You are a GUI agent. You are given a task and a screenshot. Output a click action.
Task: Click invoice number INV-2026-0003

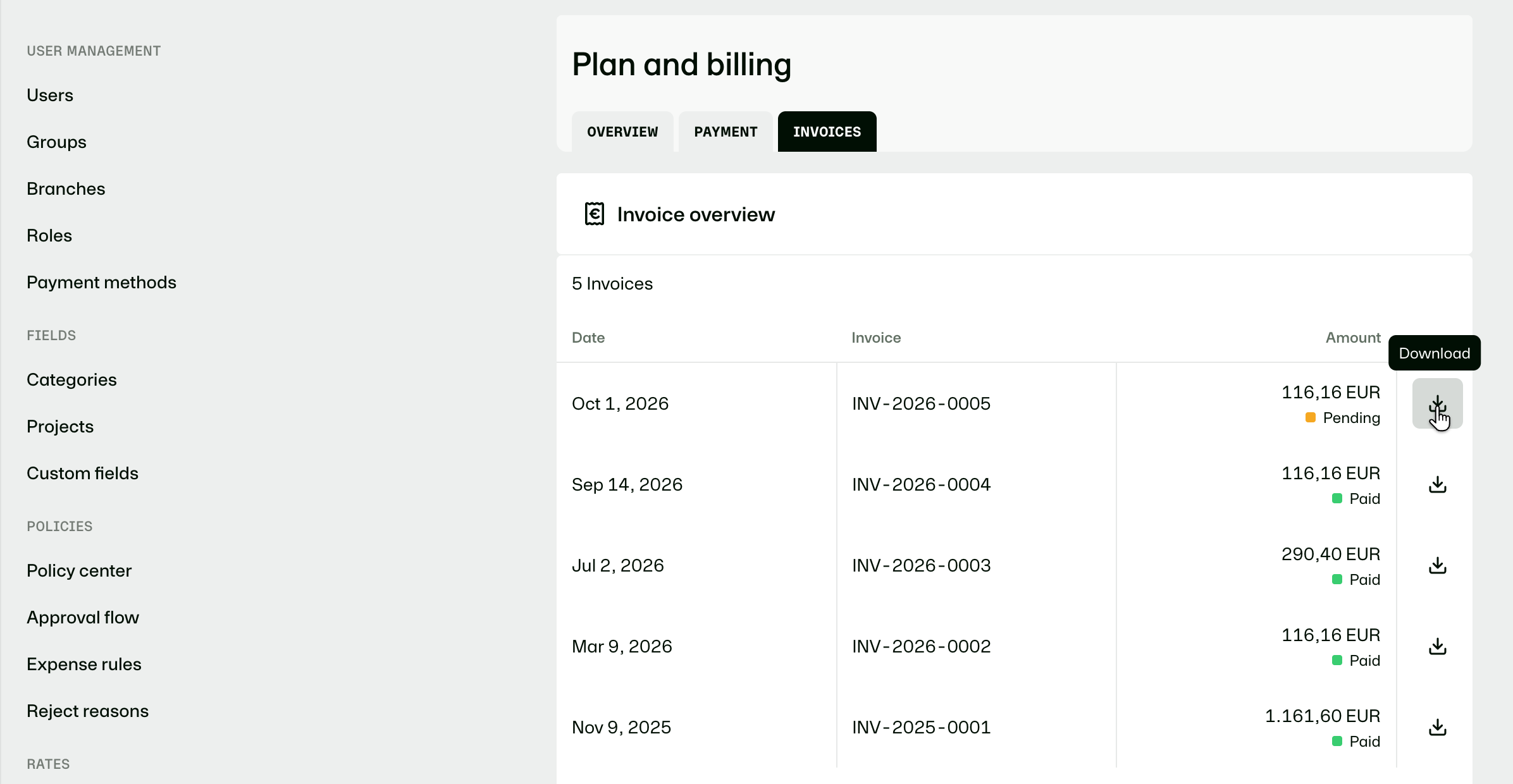(921, 565)
